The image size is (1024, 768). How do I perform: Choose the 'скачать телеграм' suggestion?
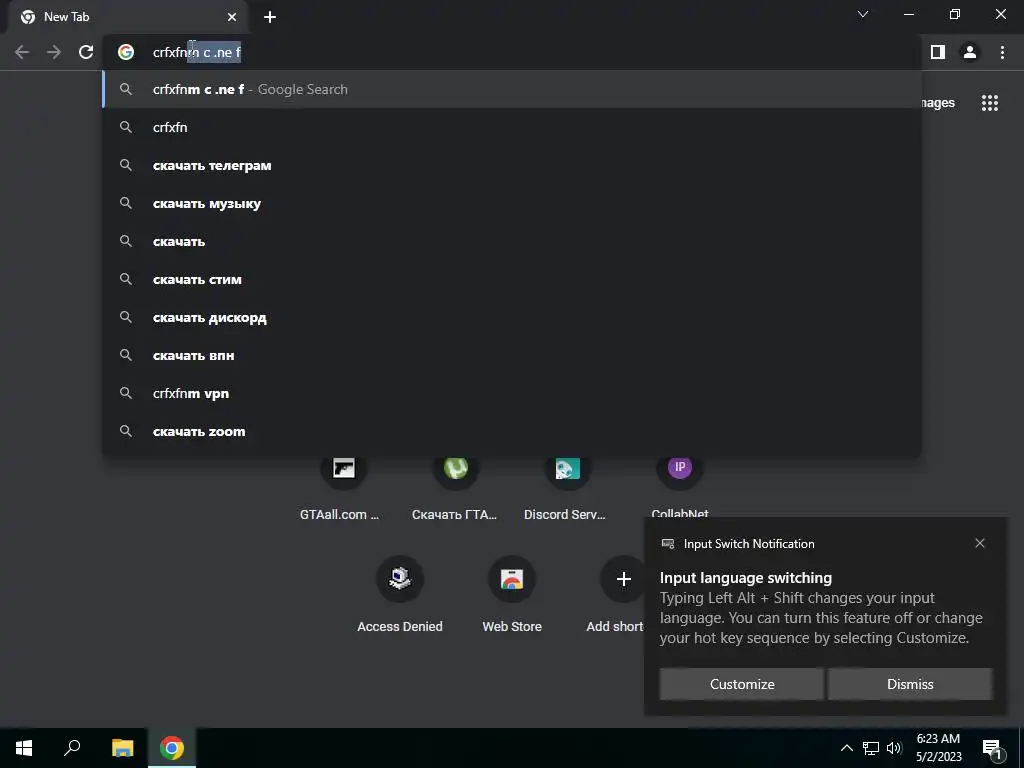pyautogui.click(x=512, y=165)
